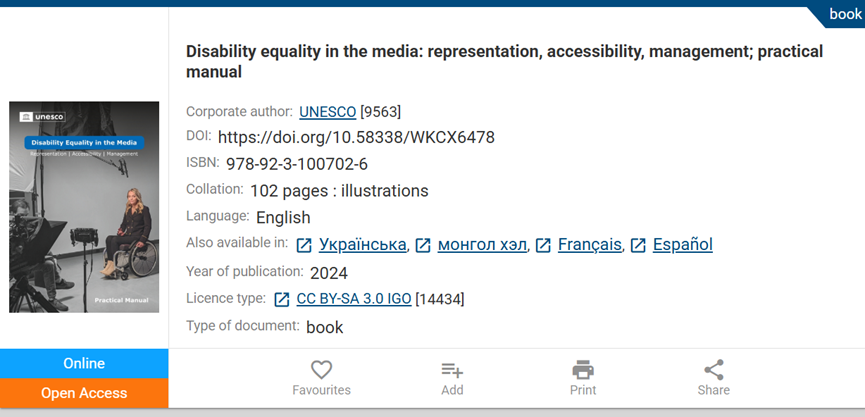Click external link icon before Українська
The width and height of the screenshot is (865, 417).
[x=304, y=245]
